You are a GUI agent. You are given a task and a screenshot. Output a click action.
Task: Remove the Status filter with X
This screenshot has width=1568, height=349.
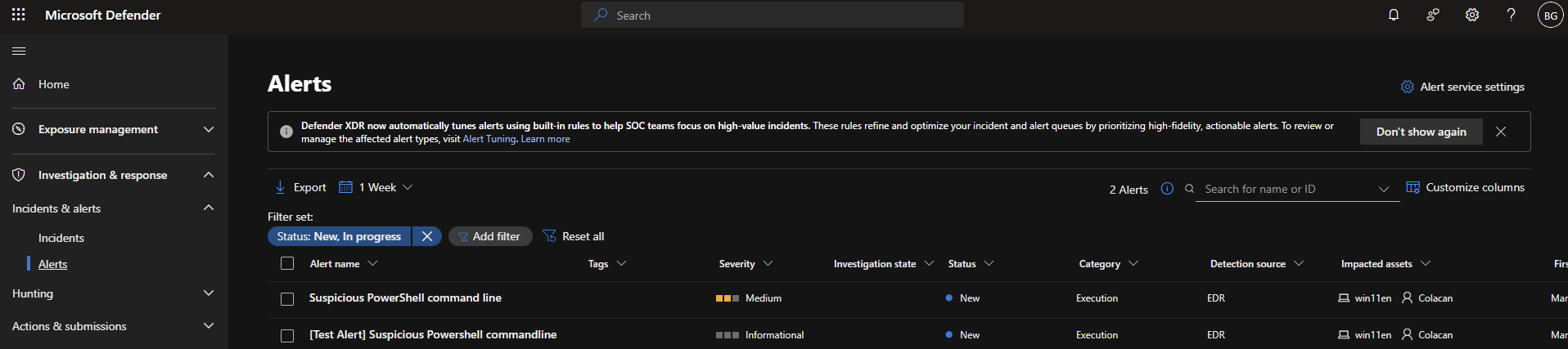click(x=426, y=236)
